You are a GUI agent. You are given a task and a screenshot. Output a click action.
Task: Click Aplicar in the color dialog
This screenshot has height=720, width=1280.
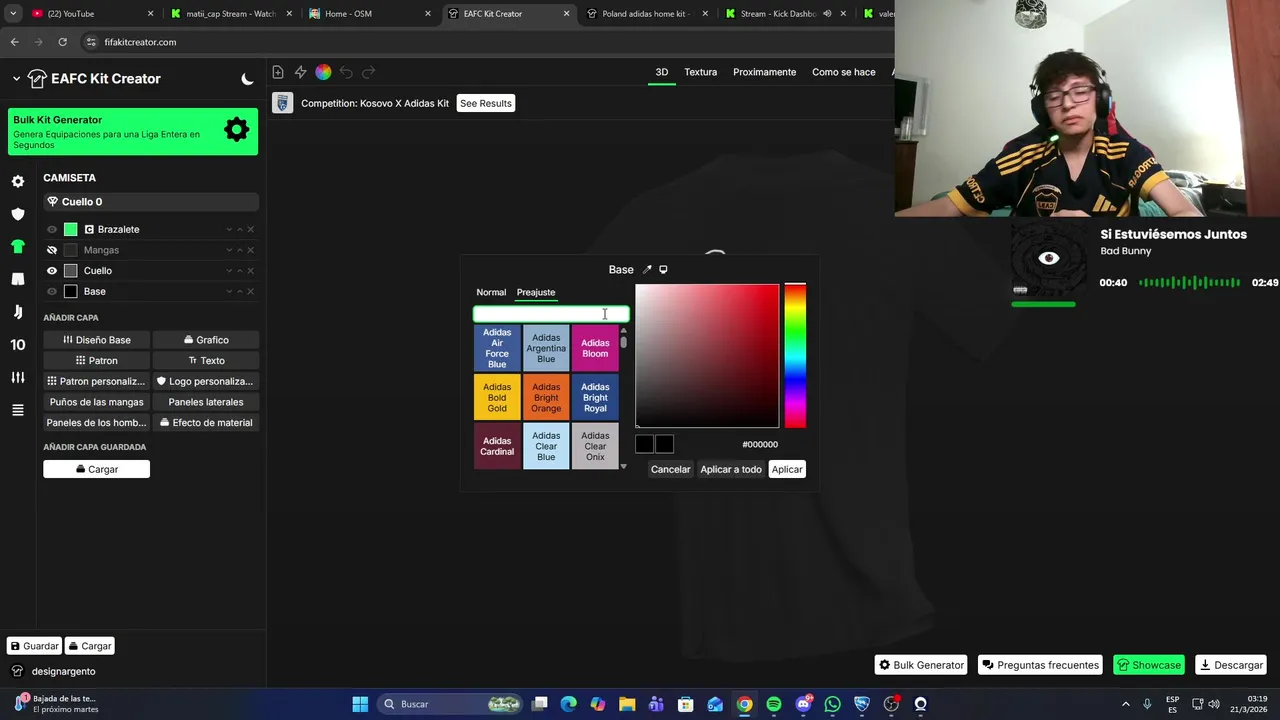pyautogui.click(x=787, y=469)
